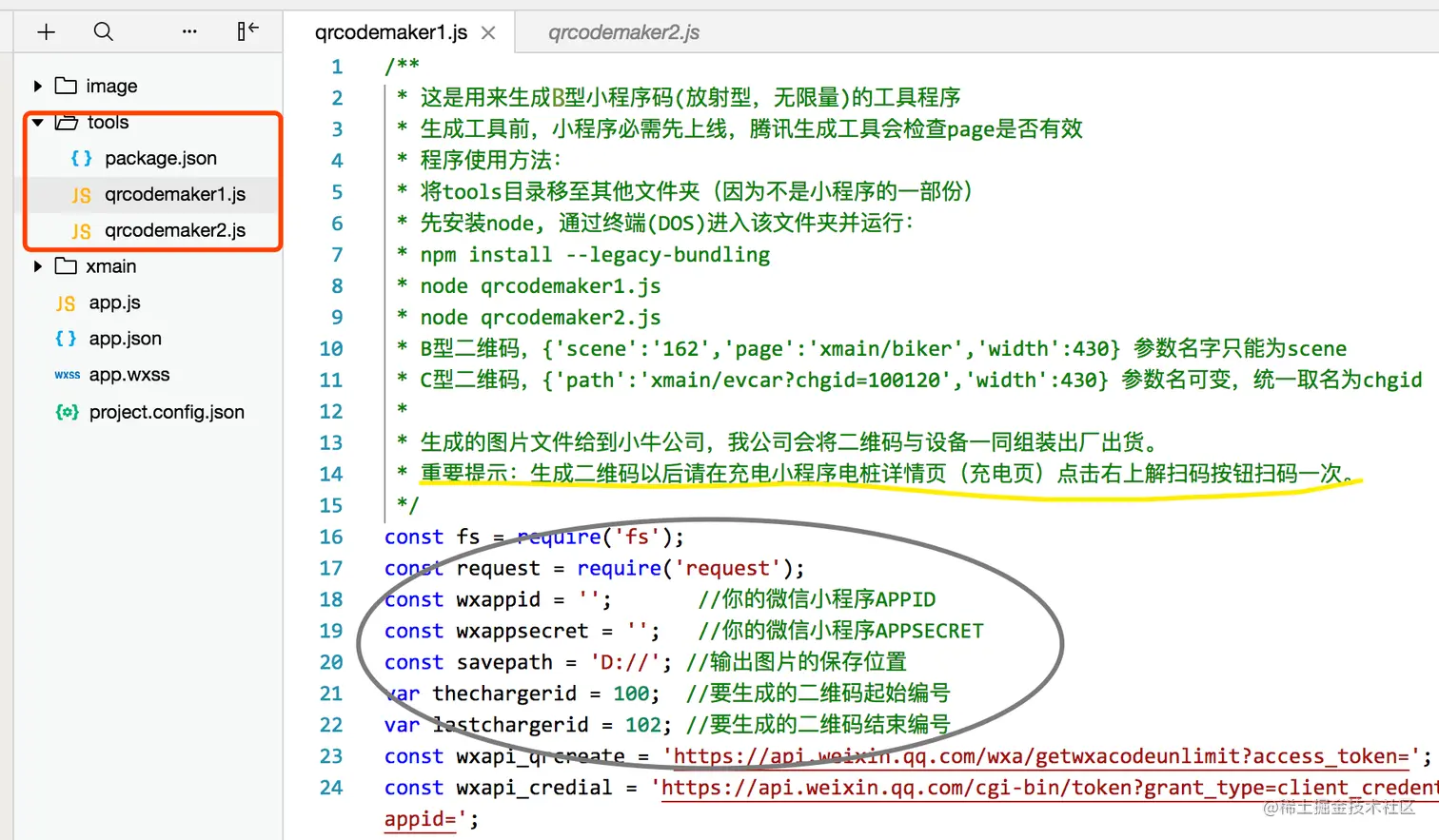
Task: Click the 'fs' string on line 16
Action: pyautogui.click(x=638, y=537)
